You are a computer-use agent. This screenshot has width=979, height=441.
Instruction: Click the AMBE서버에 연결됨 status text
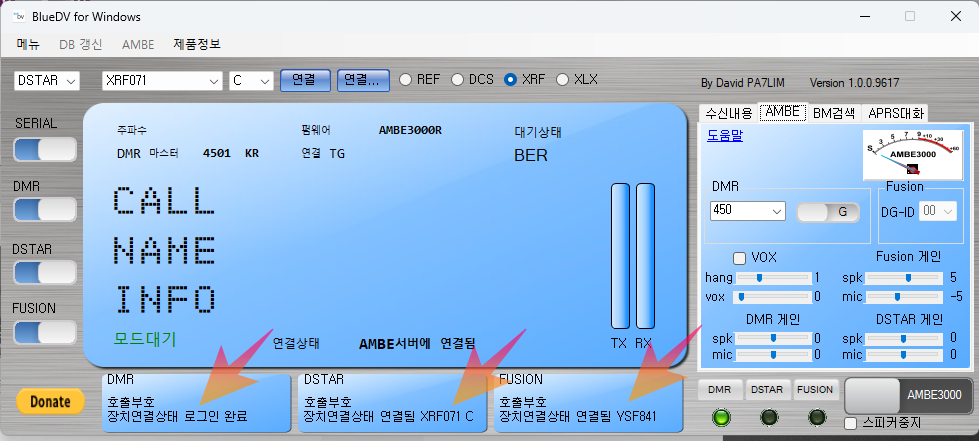pyautogui.click(x=417, y=343)
